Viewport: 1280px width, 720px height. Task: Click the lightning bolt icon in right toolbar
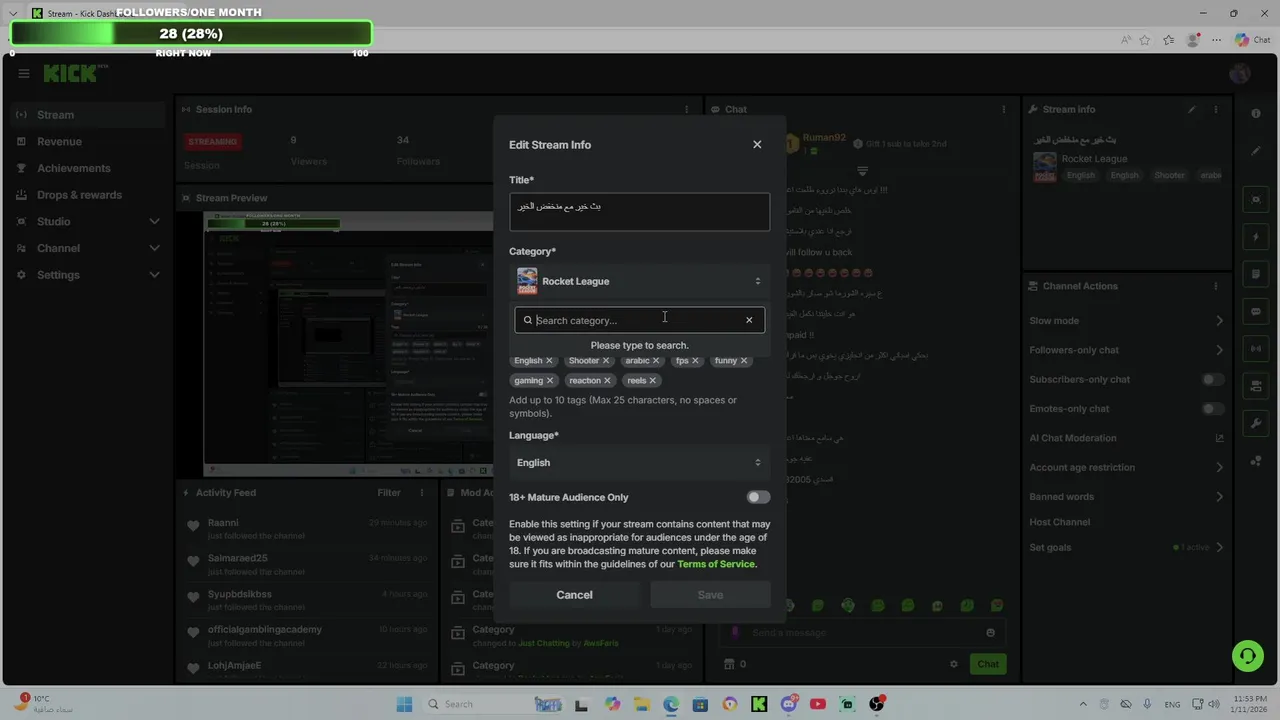pos(1256,237)
